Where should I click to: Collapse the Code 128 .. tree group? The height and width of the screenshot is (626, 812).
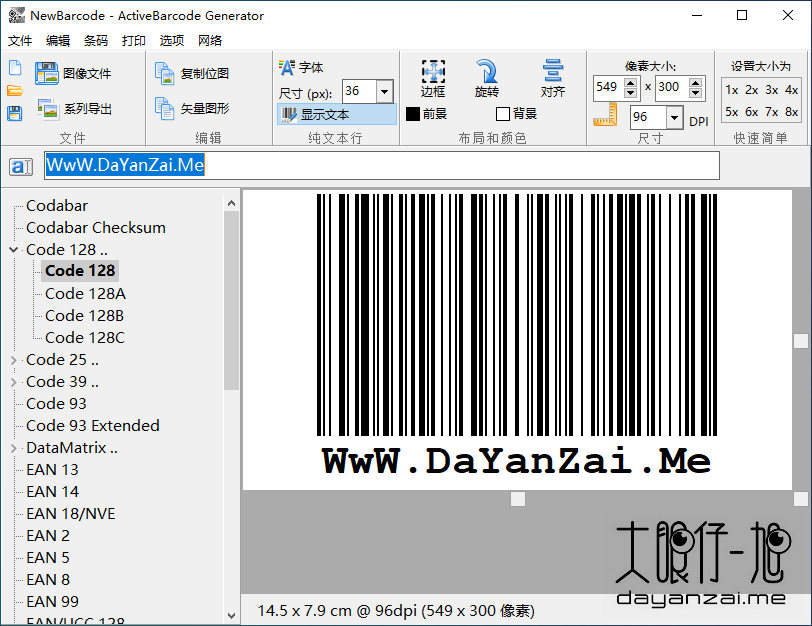(13, 250)
